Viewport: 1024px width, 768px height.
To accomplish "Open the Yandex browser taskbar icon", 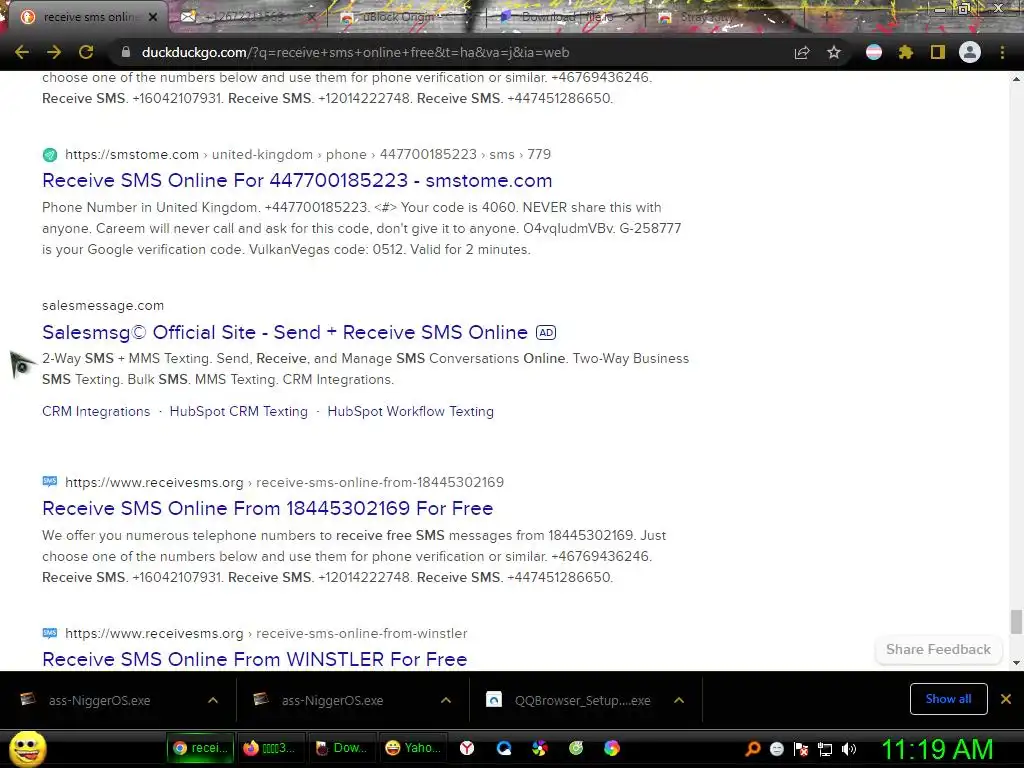I will coord(467,748).
